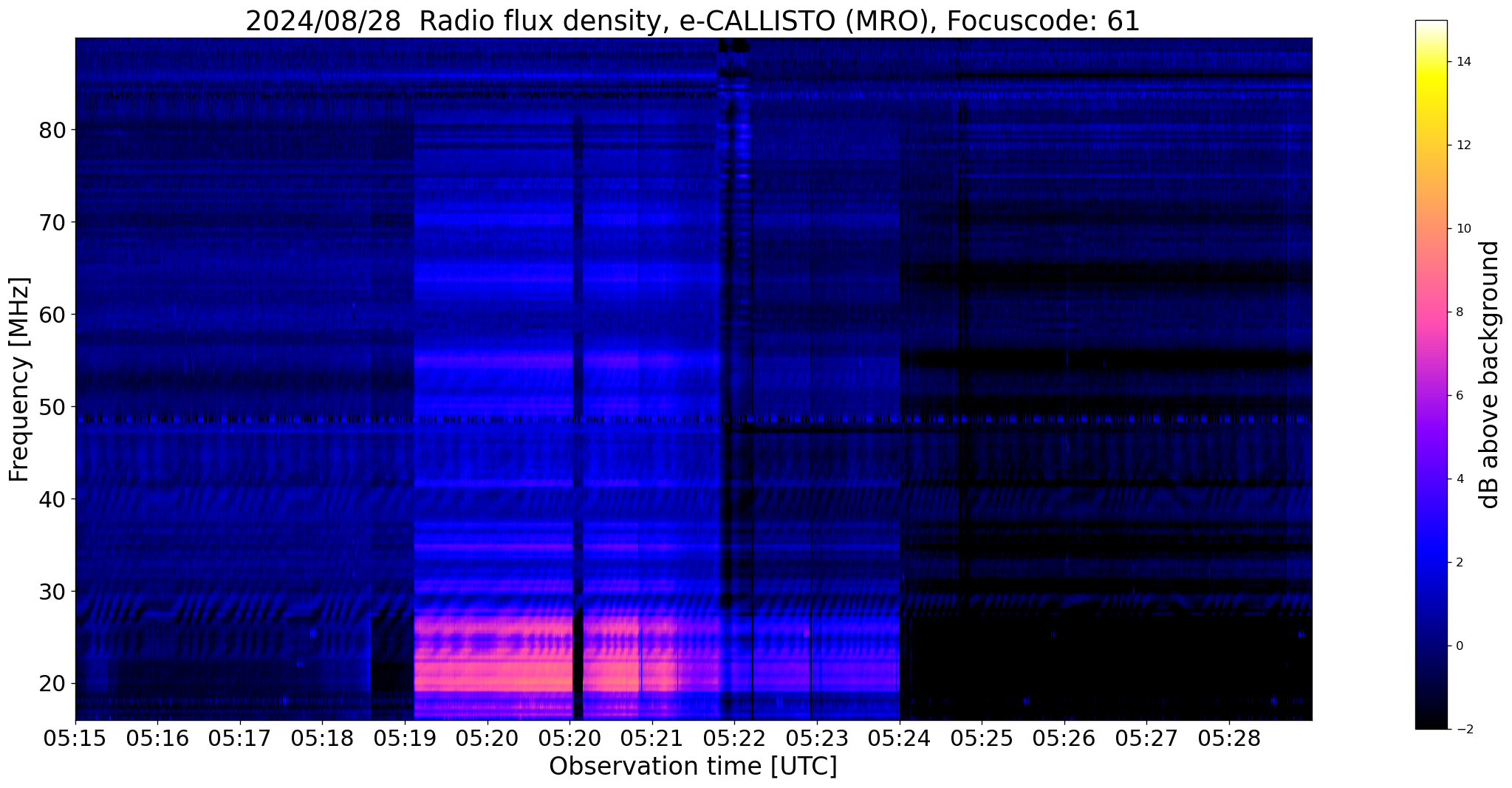
Task: Click the 05:23 time tick label
Action: [x=816, y=738]
